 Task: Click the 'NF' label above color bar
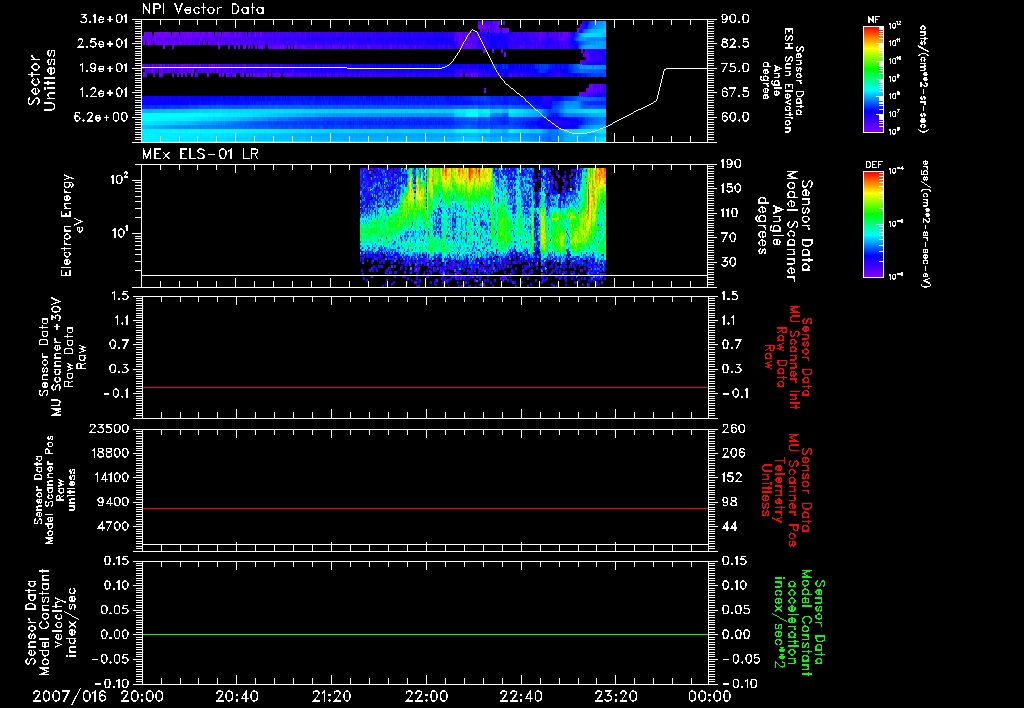point(873,20)
